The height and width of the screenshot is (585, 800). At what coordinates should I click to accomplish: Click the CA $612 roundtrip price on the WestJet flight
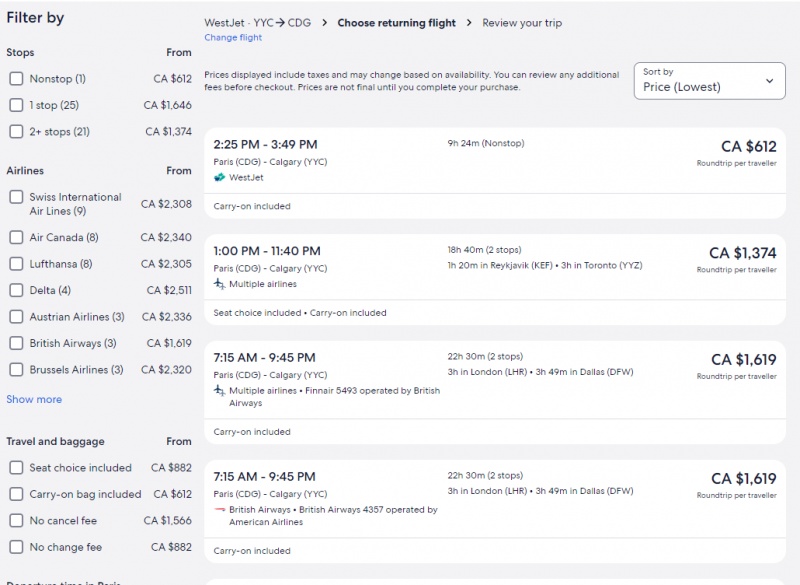click(748, 147)
